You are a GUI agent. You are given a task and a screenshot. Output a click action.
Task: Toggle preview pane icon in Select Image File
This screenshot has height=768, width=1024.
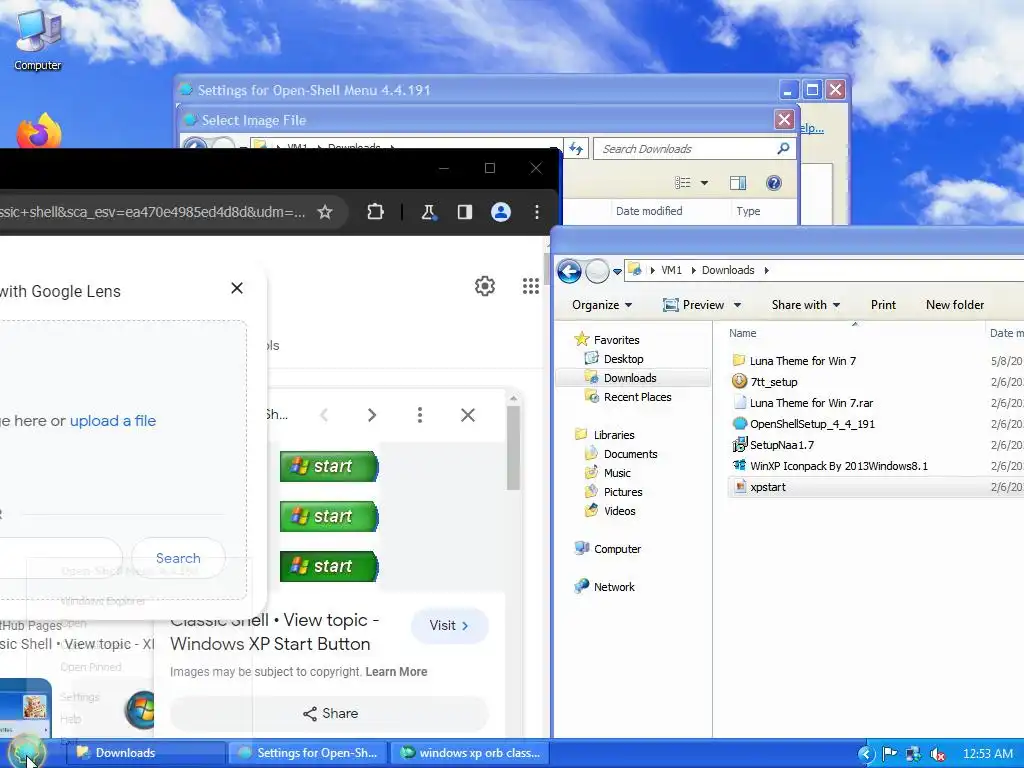tap(738, 183)
